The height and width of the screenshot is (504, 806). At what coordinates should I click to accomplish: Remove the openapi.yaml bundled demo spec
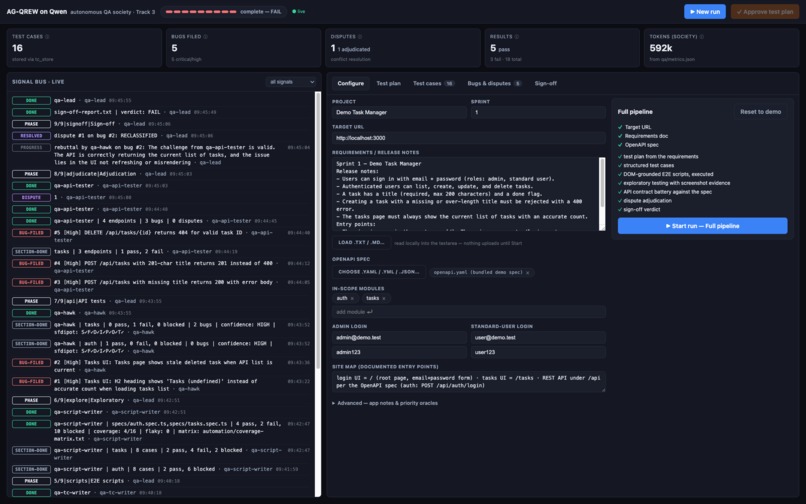(527, 273)
